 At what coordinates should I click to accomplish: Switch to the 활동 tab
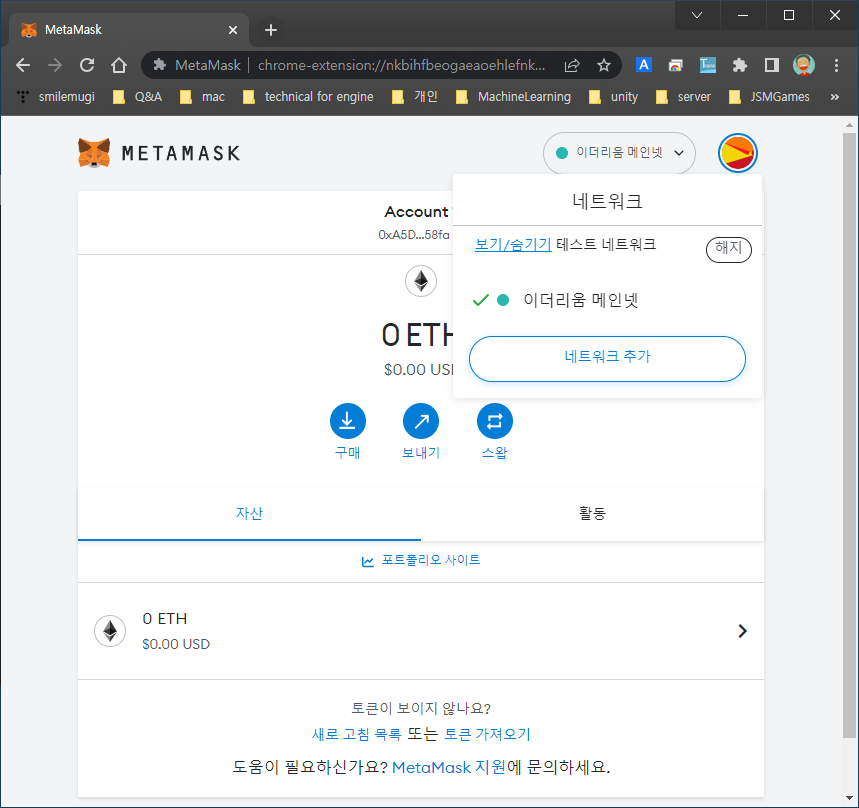(x=592, y=513)
